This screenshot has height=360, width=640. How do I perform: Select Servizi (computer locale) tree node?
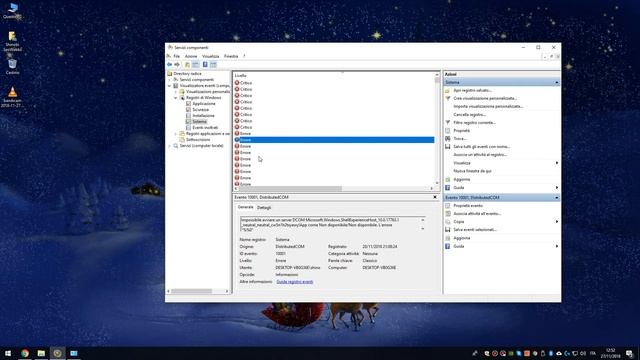tap(201, 146)
